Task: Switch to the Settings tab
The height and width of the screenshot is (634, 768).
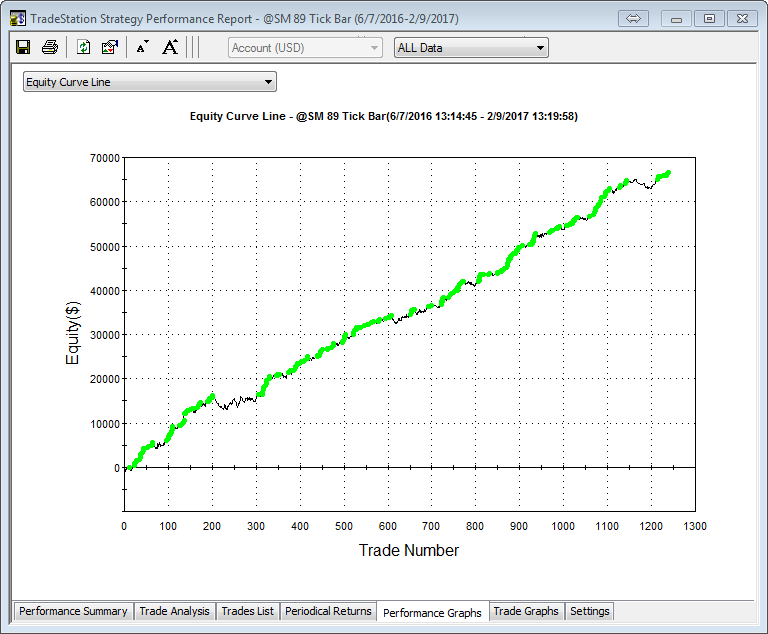Action: coord(589,611)
